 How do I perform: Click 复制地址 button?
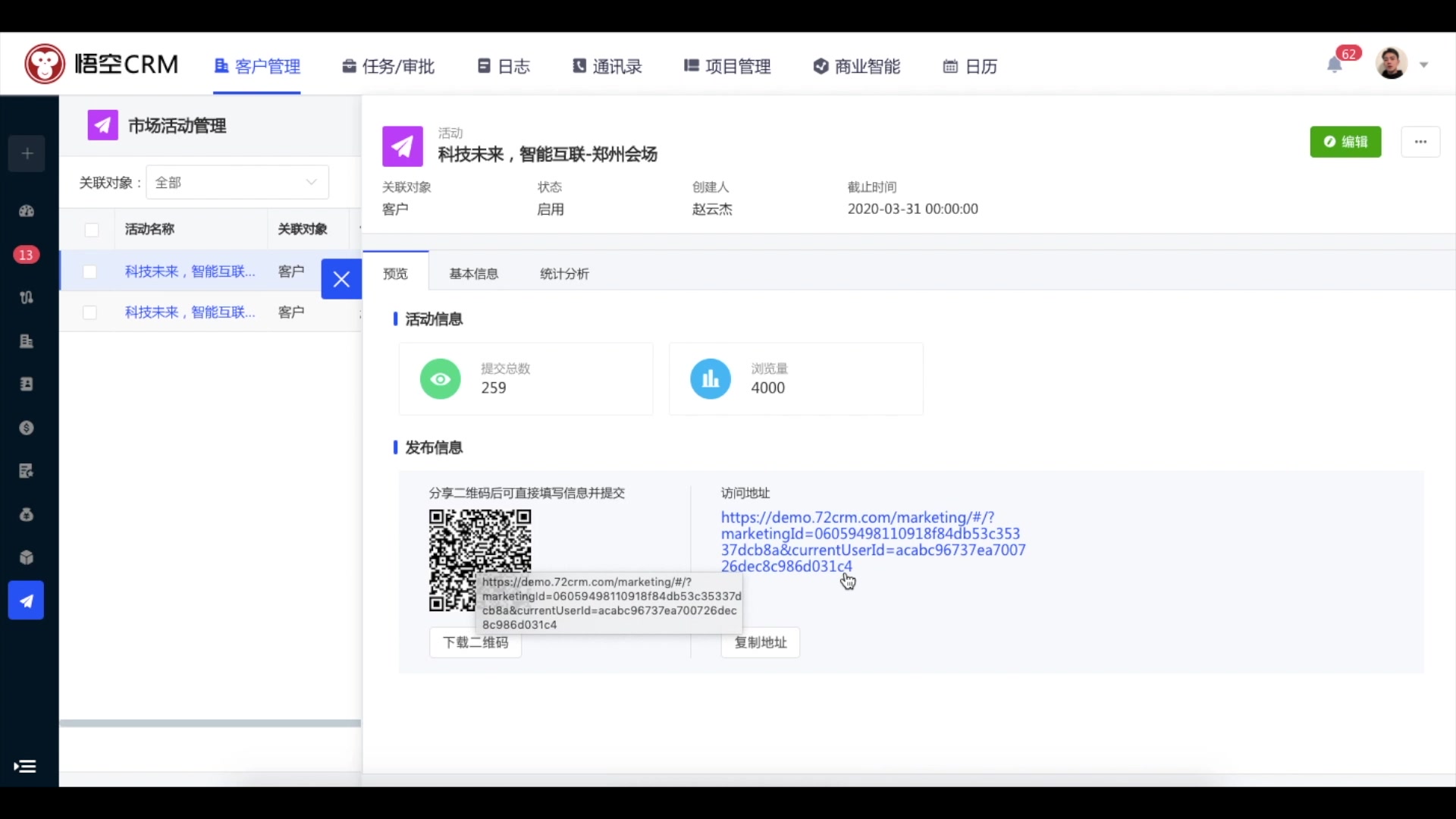[760, 642]
